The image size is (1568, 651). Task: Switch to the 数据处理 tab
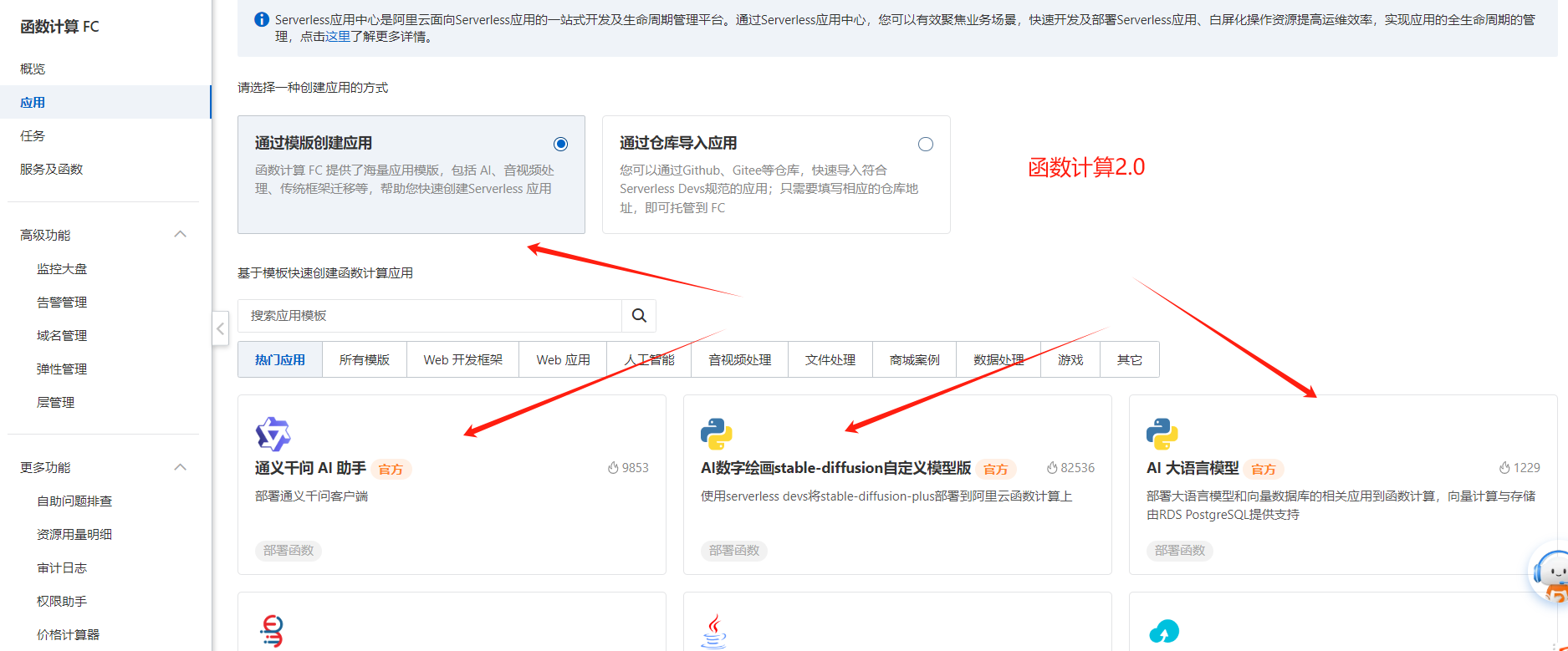999,359
